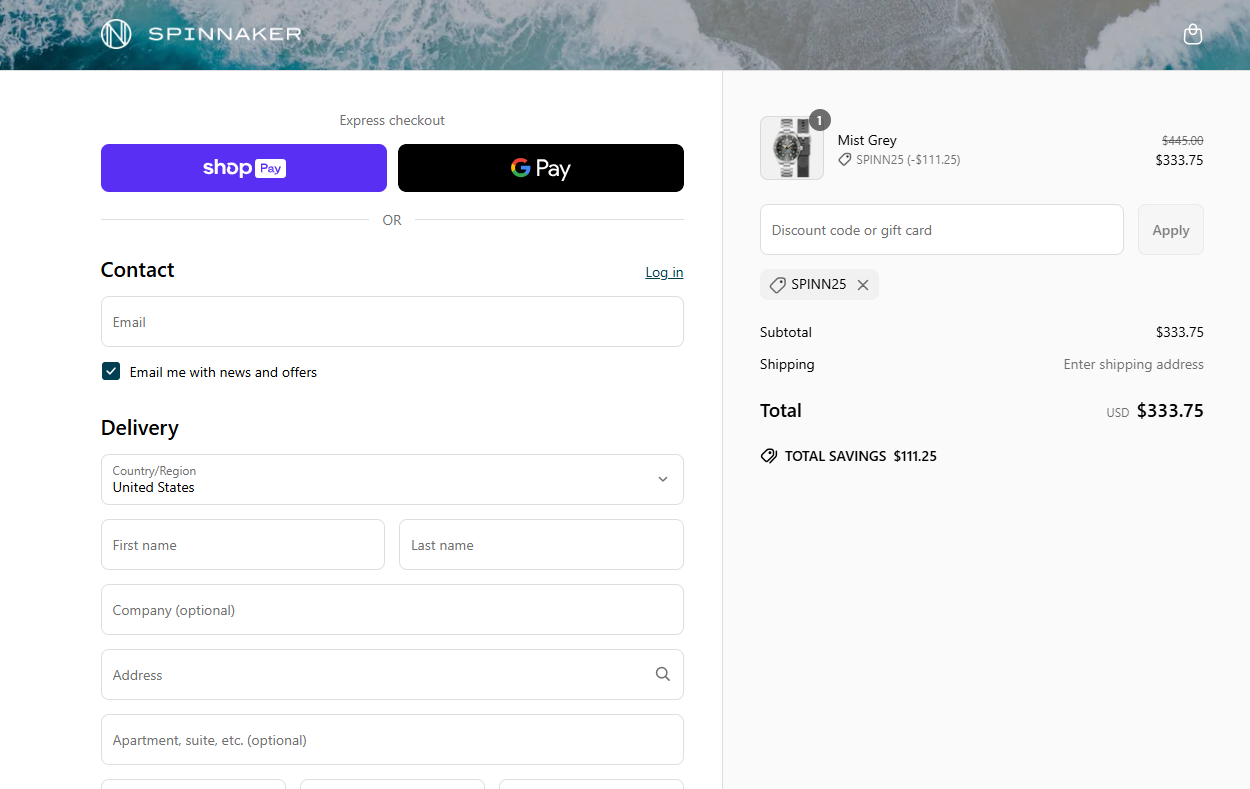
Task: Click the shopping bag icon
Action: click(1192, 34)
